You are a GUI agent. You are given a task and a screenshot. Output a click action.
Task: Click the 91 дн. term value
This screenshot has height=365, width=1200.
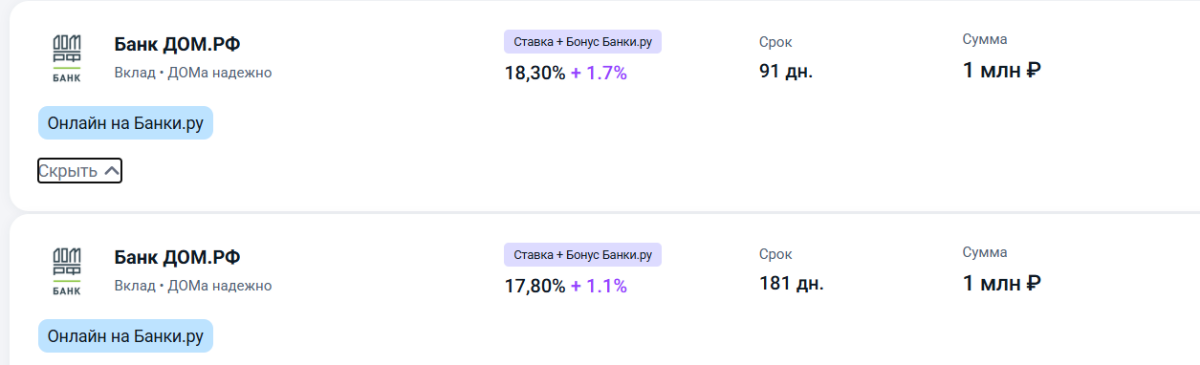[x=786, y=71]
